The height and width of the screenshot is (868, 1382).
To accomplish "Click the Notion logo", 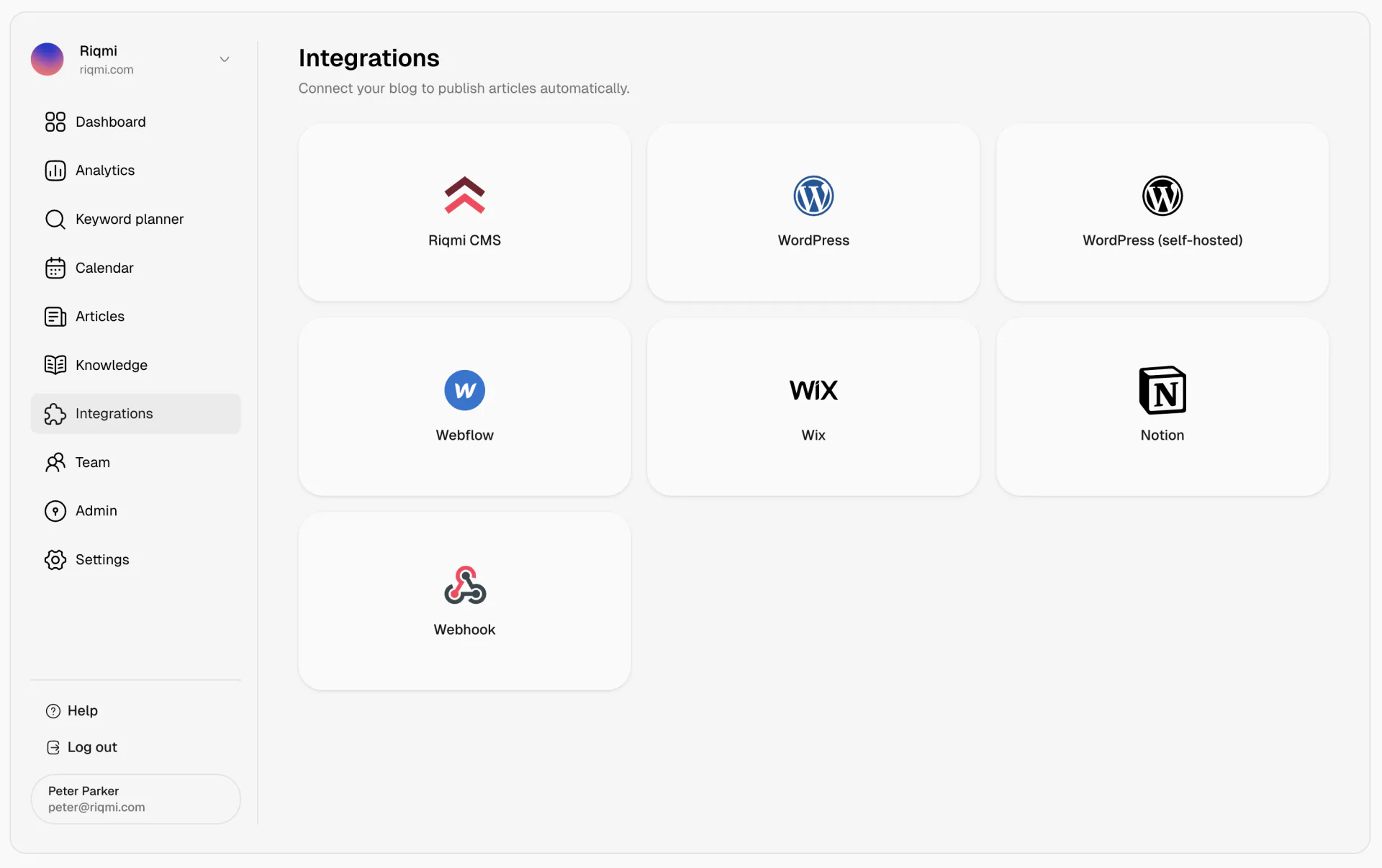I will click(x=1162, y=390).
